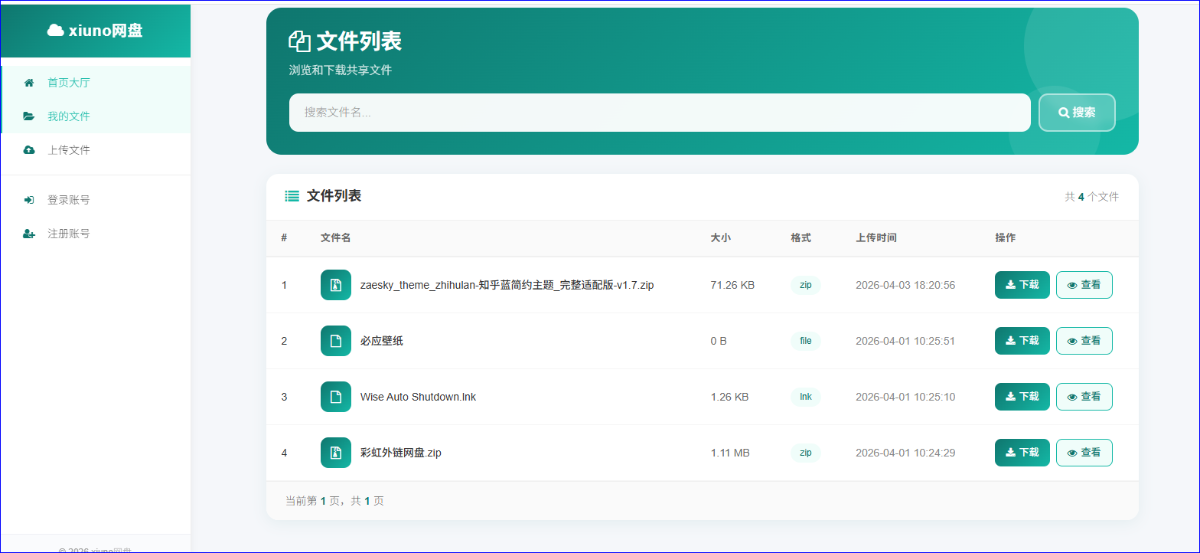Click the folder icon beside 我的文件
Viewport: 1200px width, 553px height.
(x=29, y=116)
